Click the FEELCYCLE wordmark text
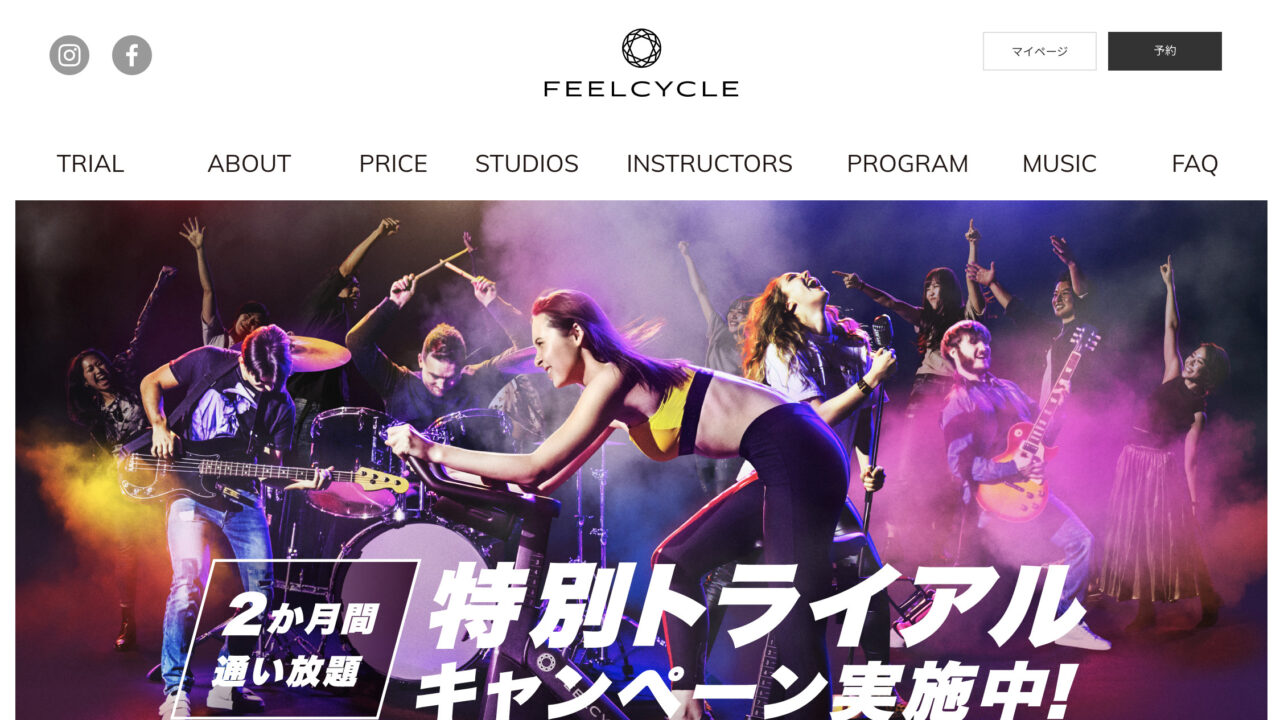Screen dimensions: 1280x720 tap(641, 89)
